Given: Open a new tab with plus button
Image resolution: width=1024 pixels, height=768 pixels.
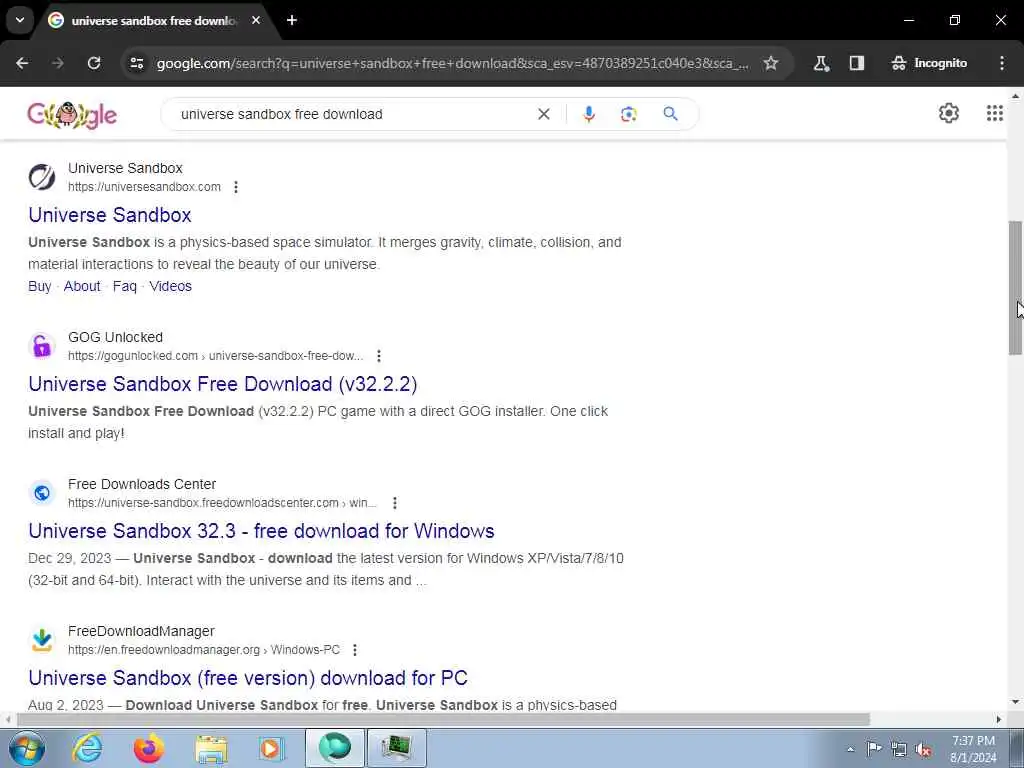Looking at the screenshot, I should (292, 20).
